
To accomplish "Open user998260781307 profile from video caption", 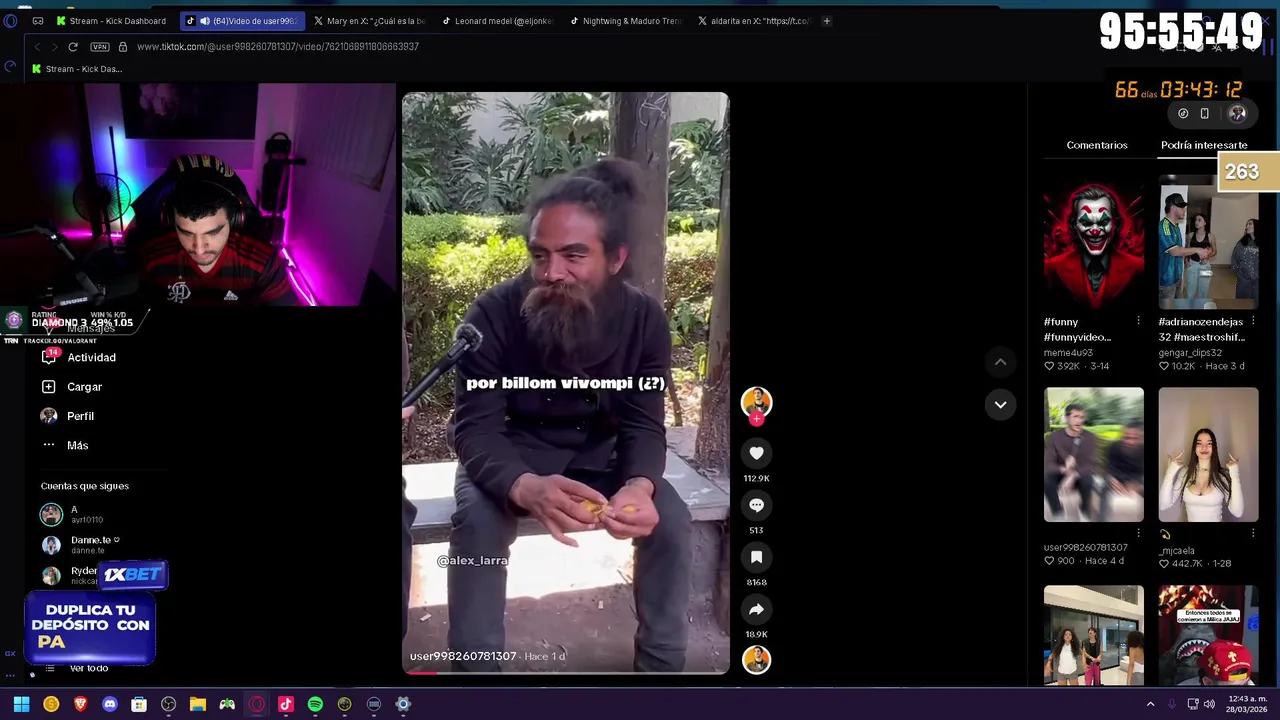I will (463, 656).
